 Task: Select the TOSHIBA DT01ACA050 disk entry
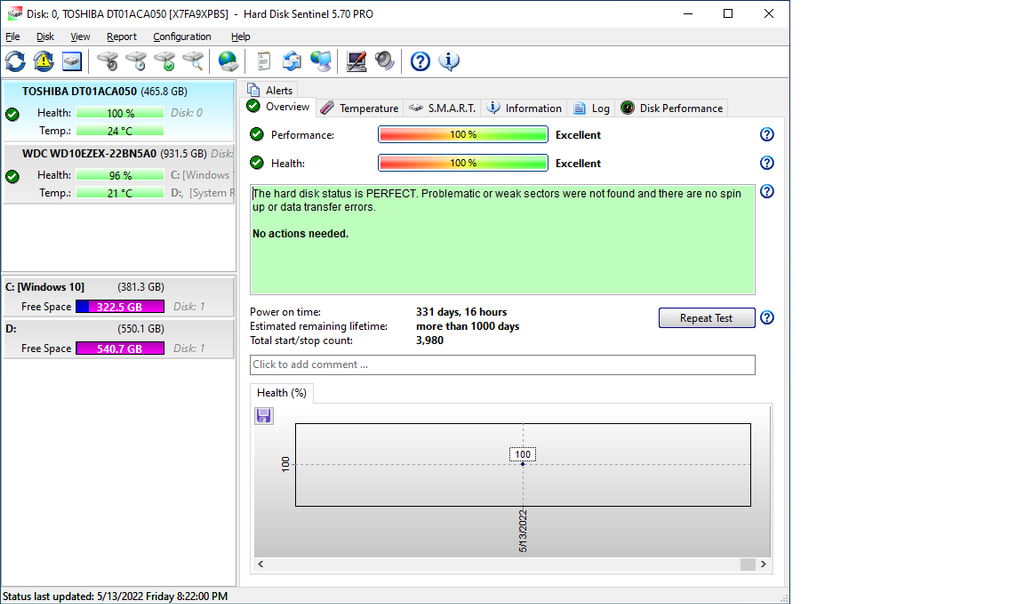click(118, 111)
